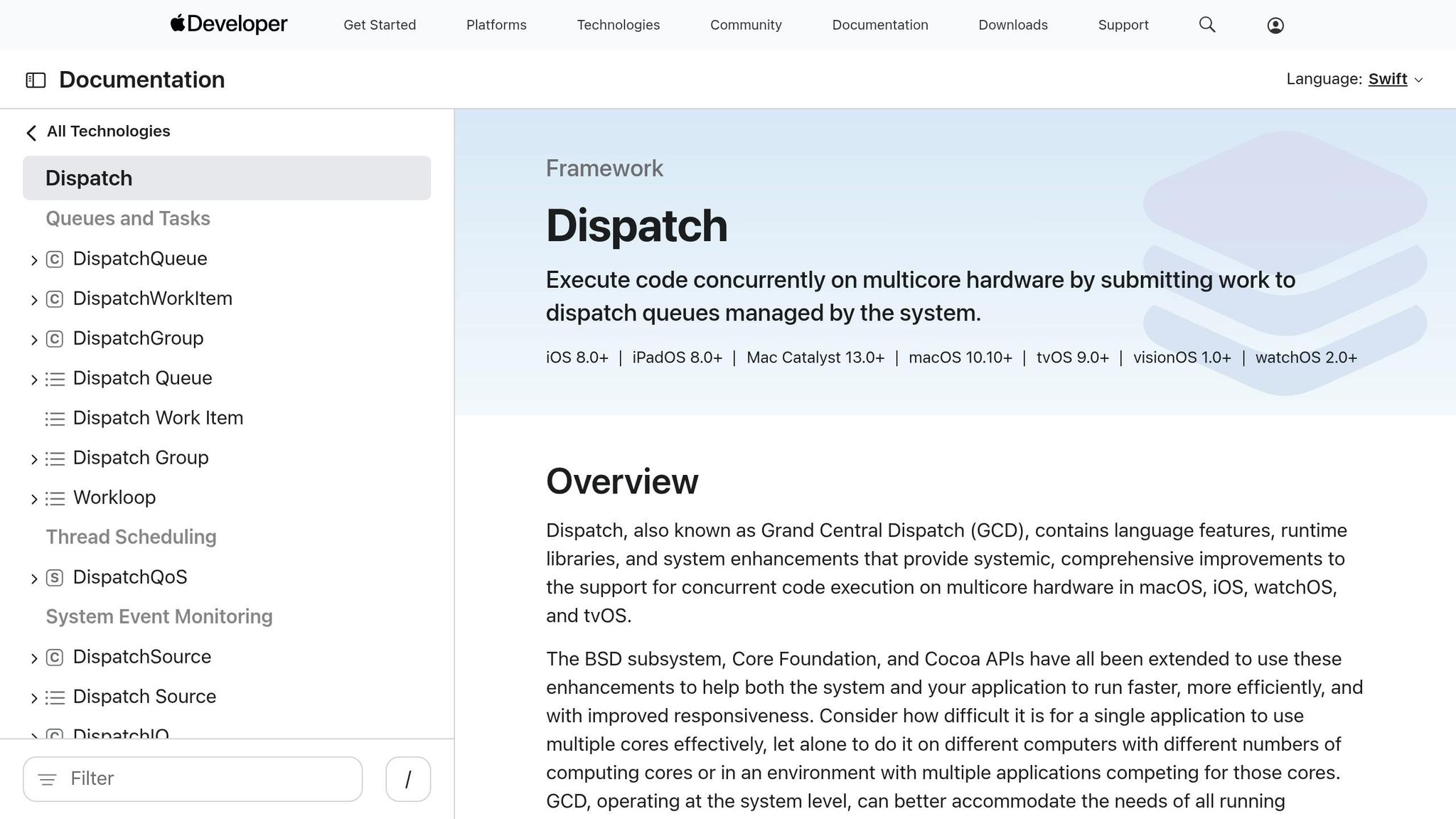Click the Apple Developer logo
The image size is (1456, 819).
(x=228, y=23)
